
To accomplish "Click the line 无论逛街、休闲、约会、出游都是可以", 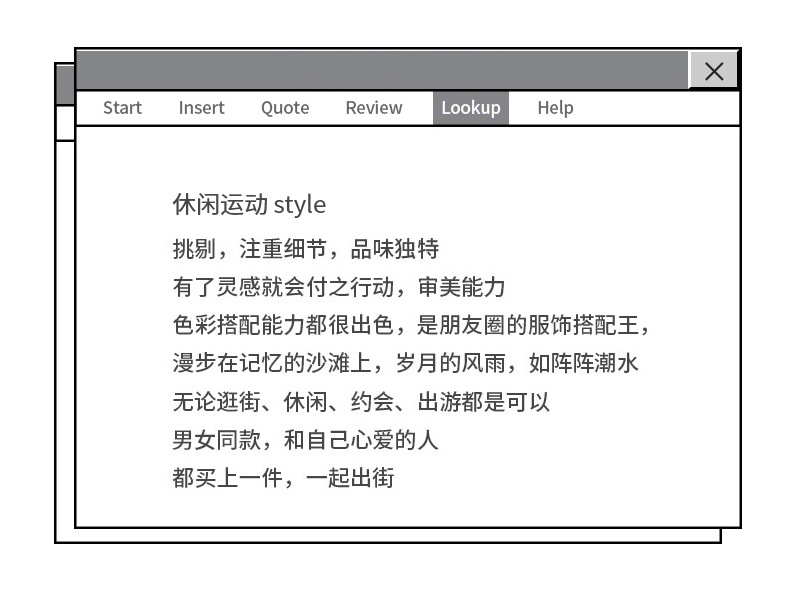I will coord(361,402).
